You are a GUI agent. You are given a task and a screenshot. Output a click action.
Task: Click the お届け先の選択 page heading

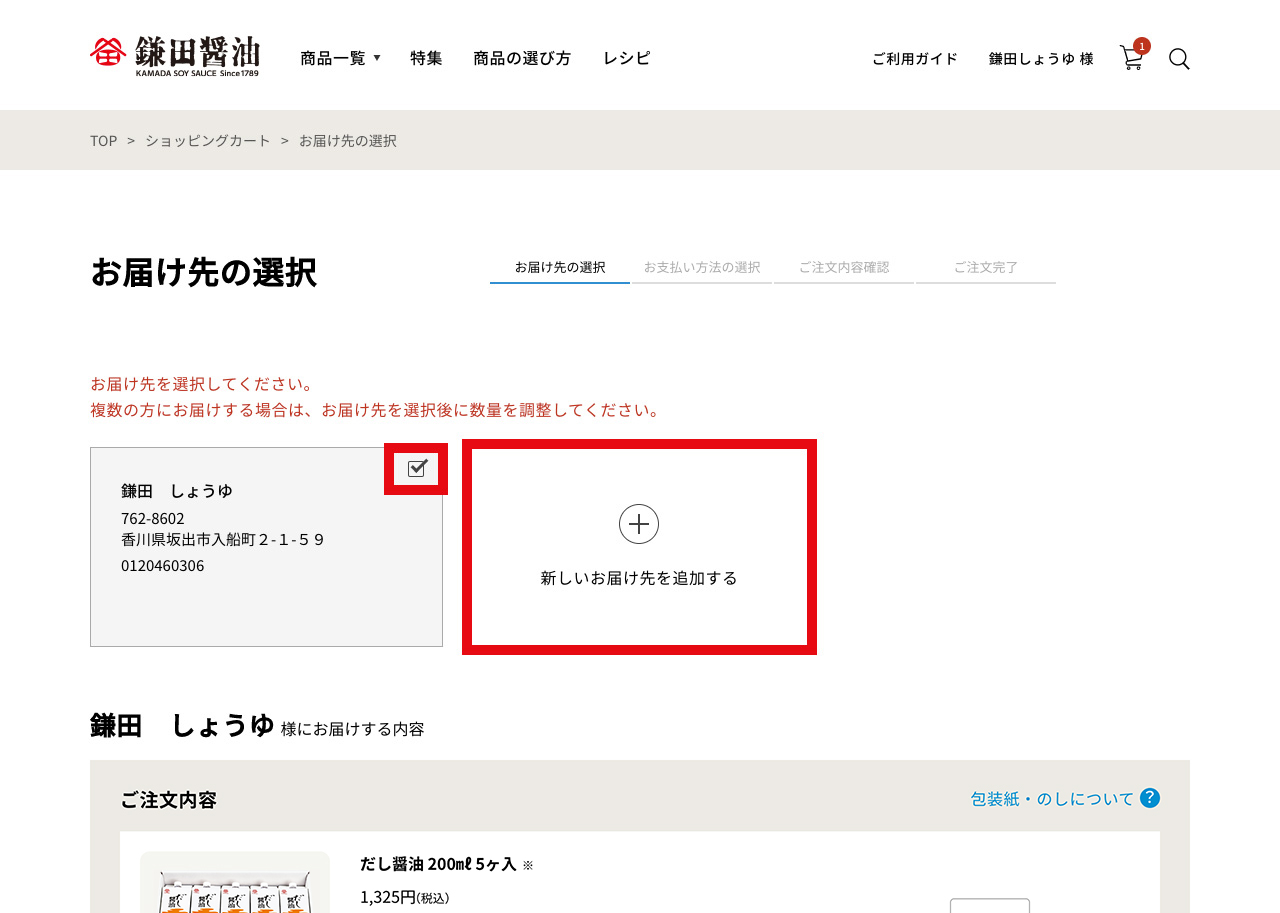pos(204,272)
